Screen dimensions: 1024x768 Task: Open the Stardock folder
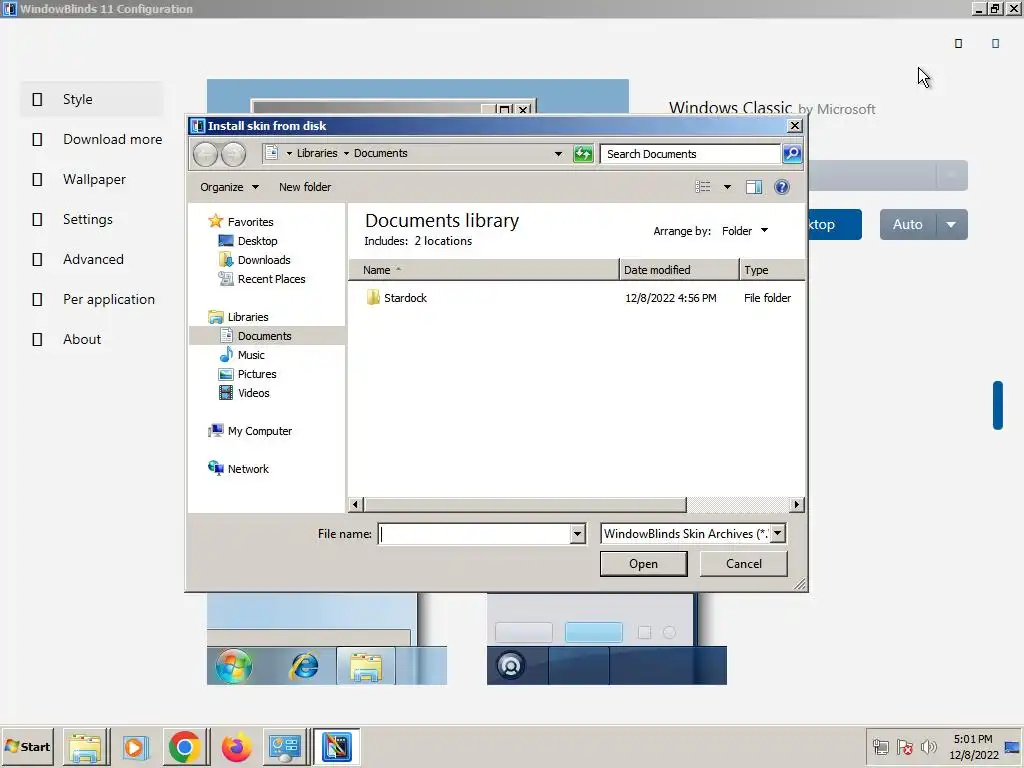(x=405, y=298)
